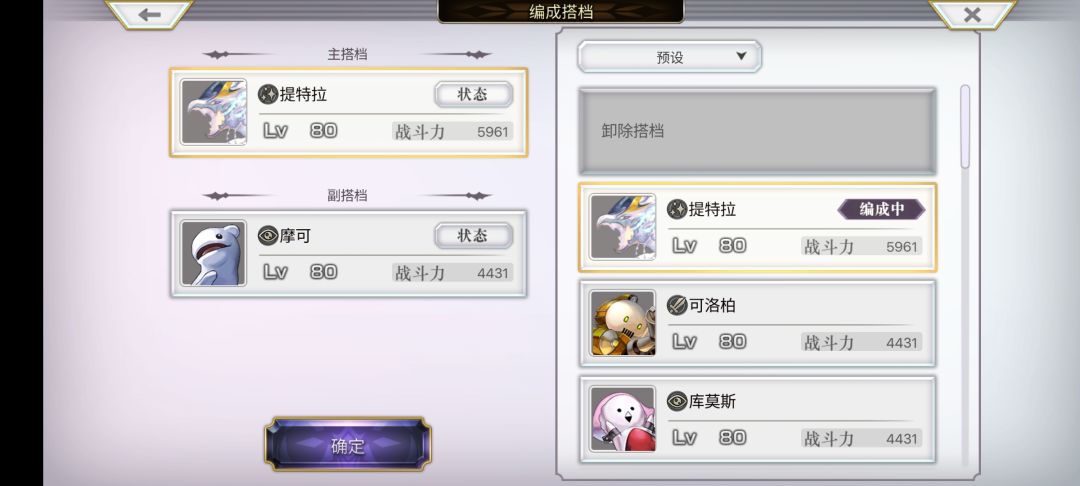Image resolution: width=1080 pixels, height=486 pixels.
Task: Open 状态 for sub partner 摩可
Action: click(473, 235)
